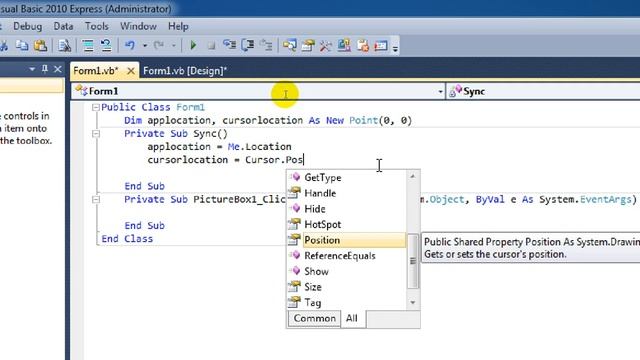The height and width of the screenshot is (360, 640).
Task: Place cursor on the Me.Location code text
Action: tap(260, 147)
